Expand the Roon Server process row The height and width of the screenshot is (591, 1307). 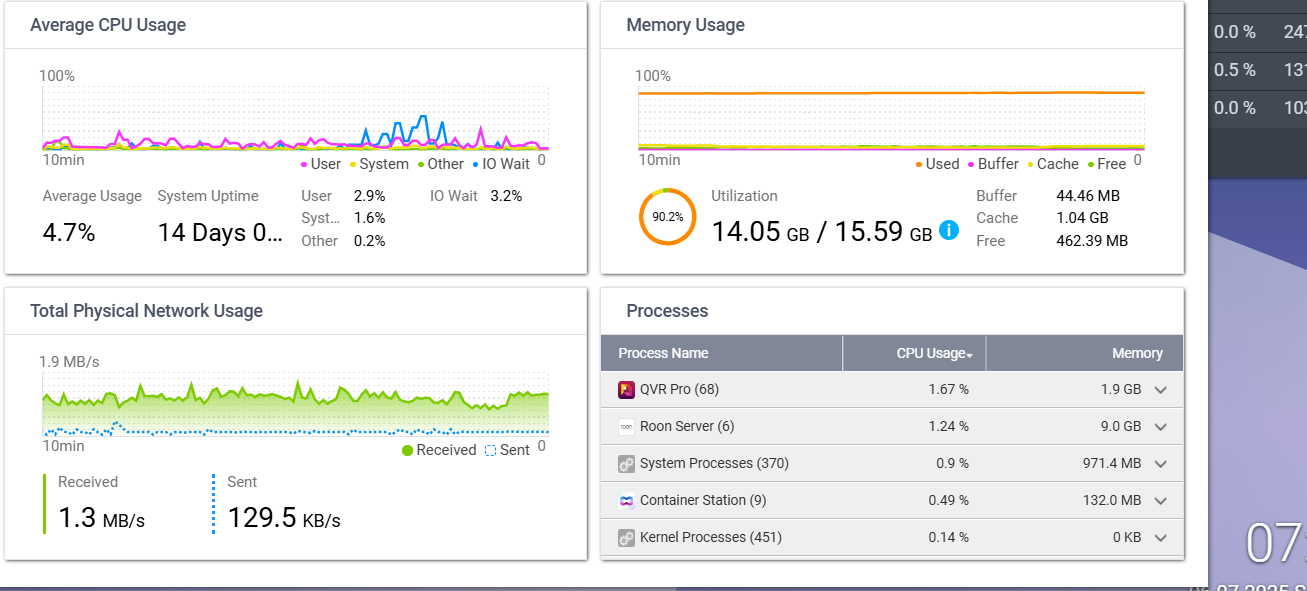(x=1161, y=427)
